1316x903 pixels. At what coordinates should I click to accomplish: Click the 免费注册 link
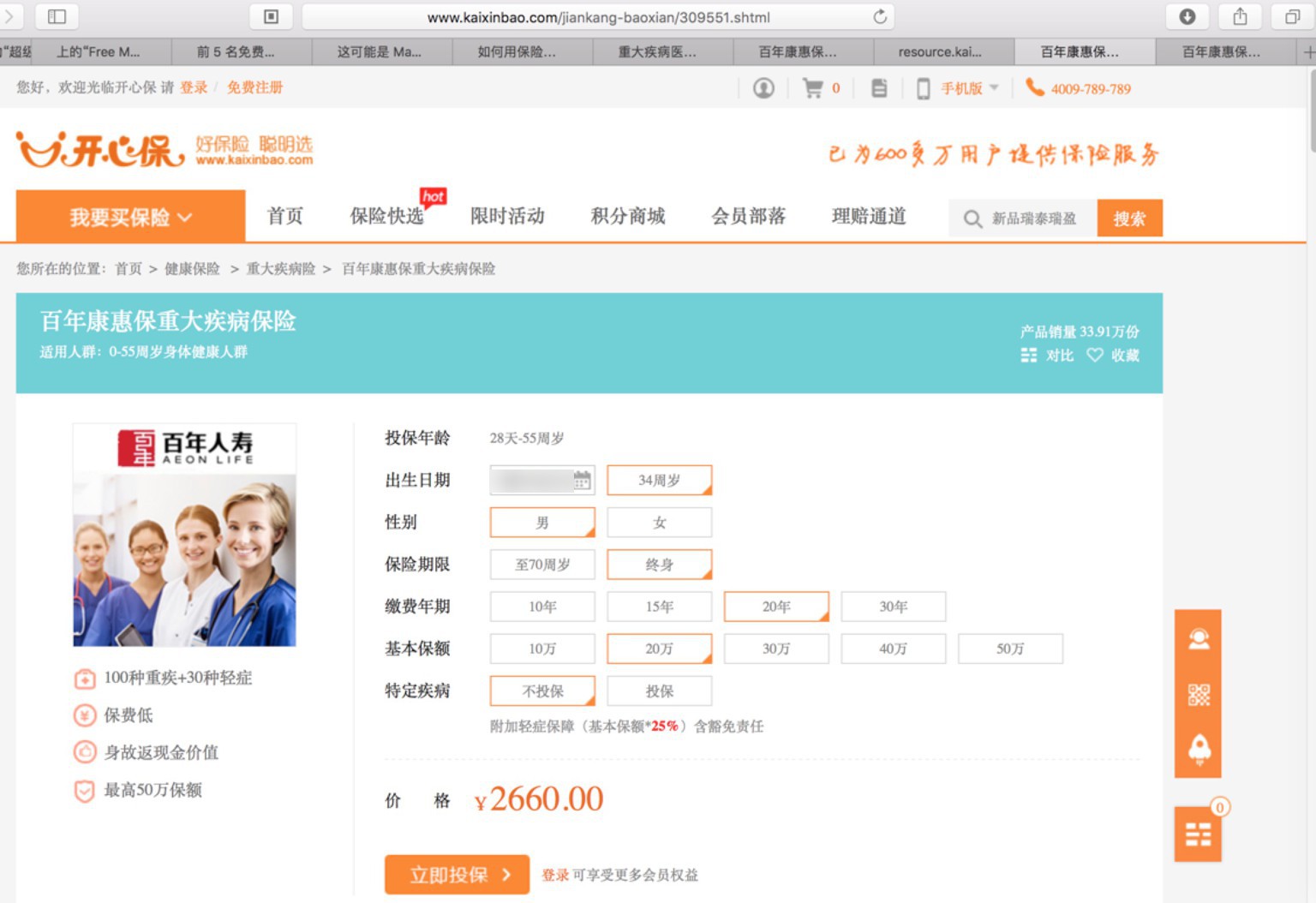pyautogui.click(x=254, y=87)
